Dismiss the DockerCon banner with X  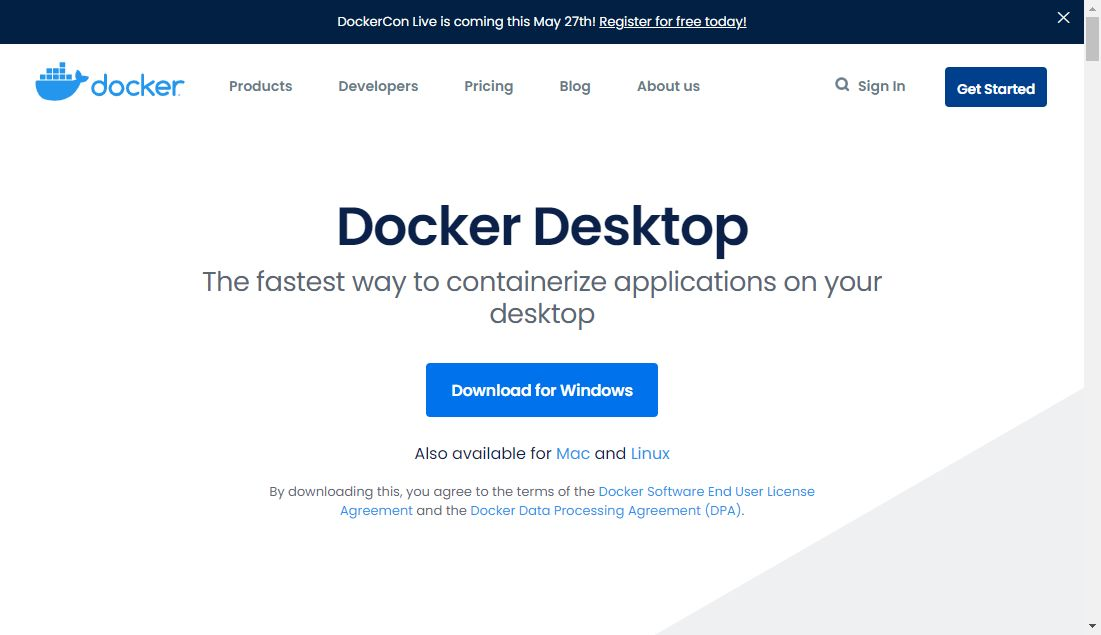[1063, 18]
